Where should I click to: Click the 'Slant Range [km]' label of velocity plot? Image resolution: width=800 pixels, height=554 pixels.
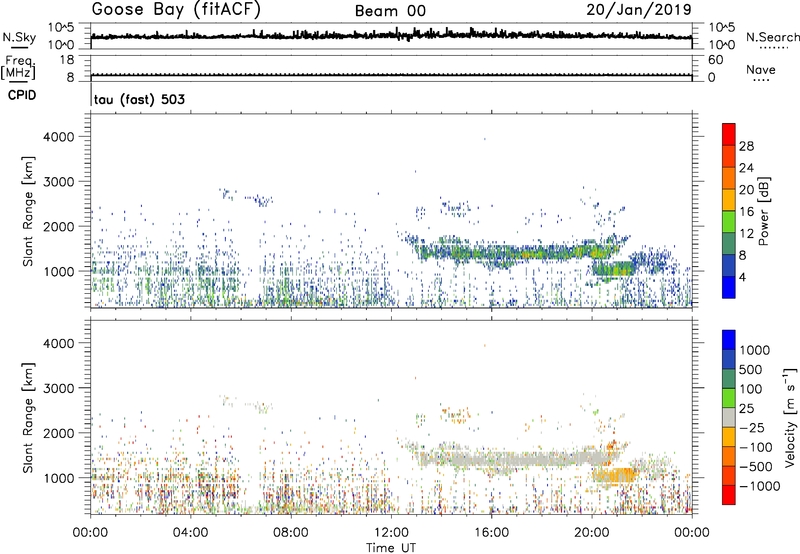click(28, 418)
